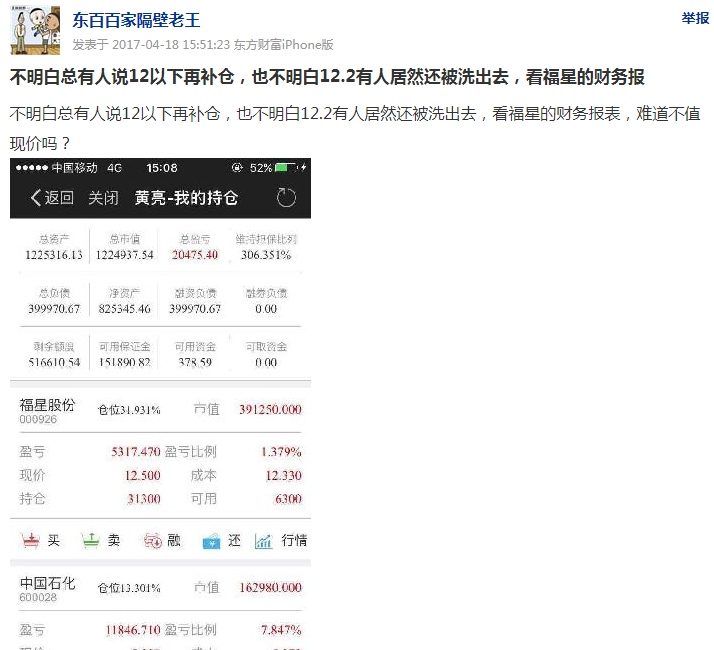Click total profit value 20475.40

[195, 255]
